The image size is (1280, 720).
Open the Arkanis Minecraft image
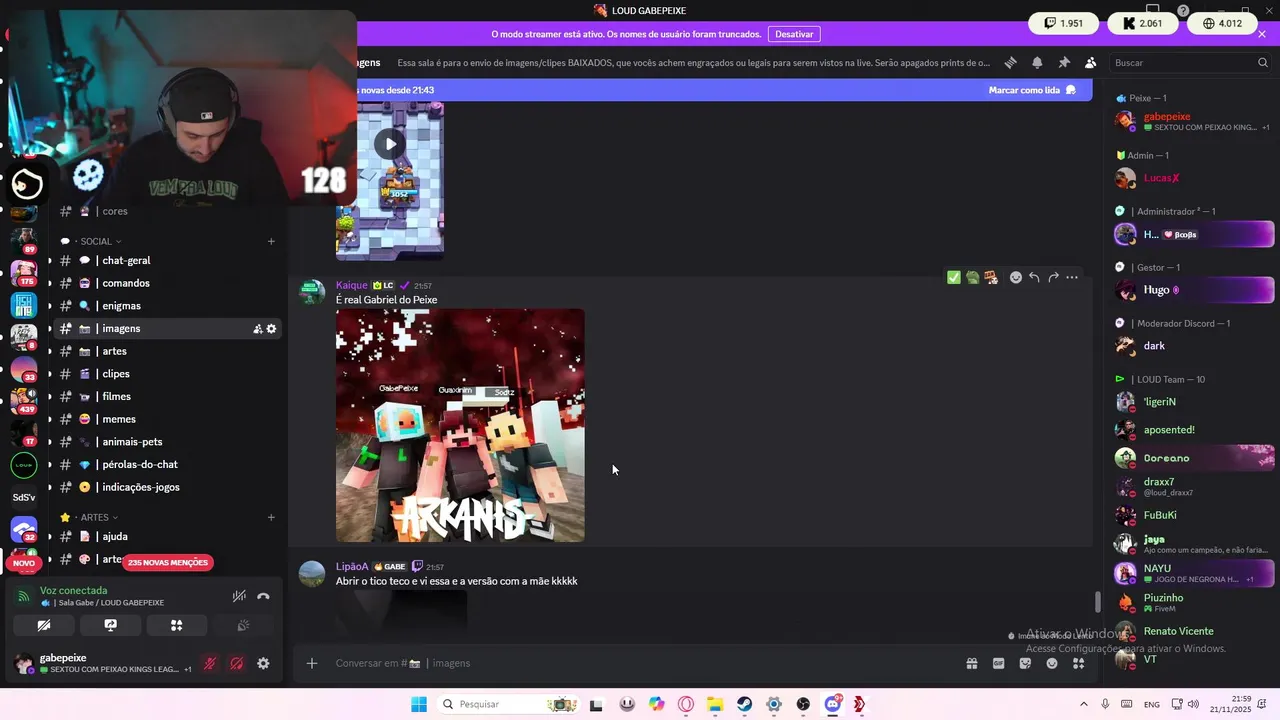tap(460, 425)
